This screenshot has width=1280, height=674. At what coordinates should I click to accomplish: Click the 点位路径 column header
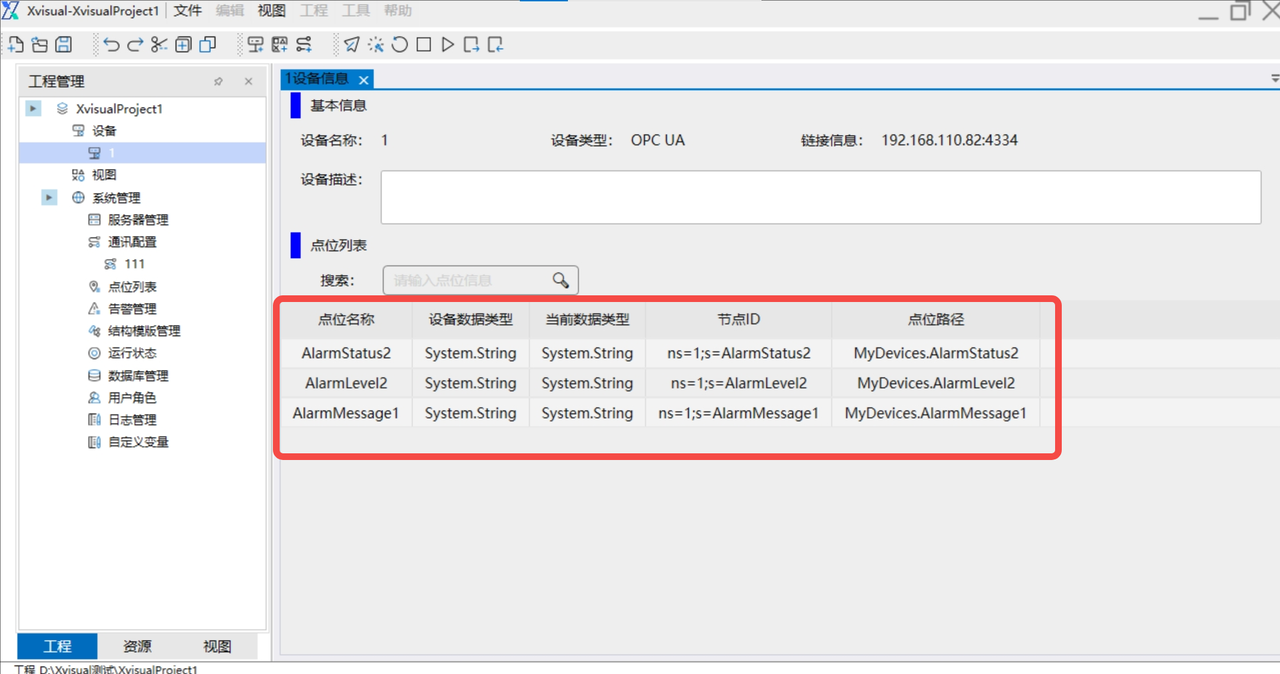coord(935,320)
